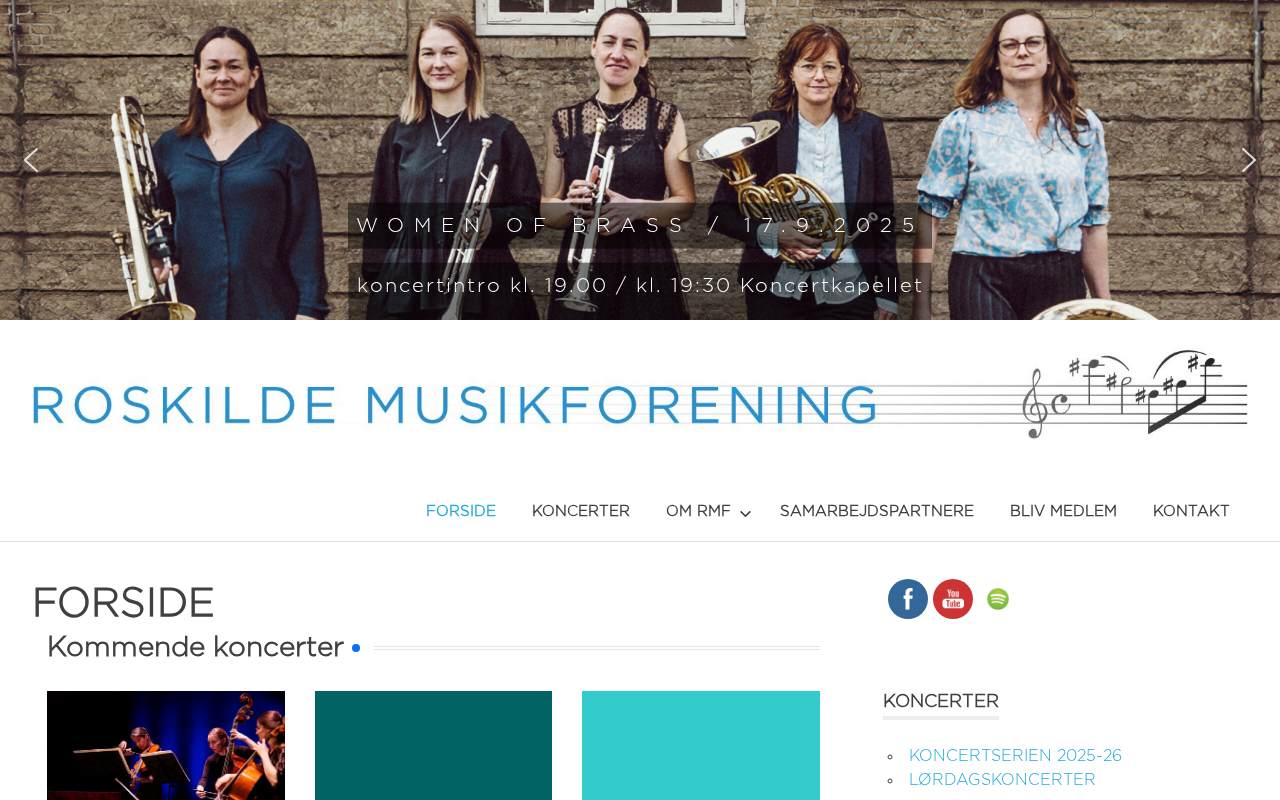Open the Facebook social icon
This screenshot has width=1280, height=800.
point(908,599)
